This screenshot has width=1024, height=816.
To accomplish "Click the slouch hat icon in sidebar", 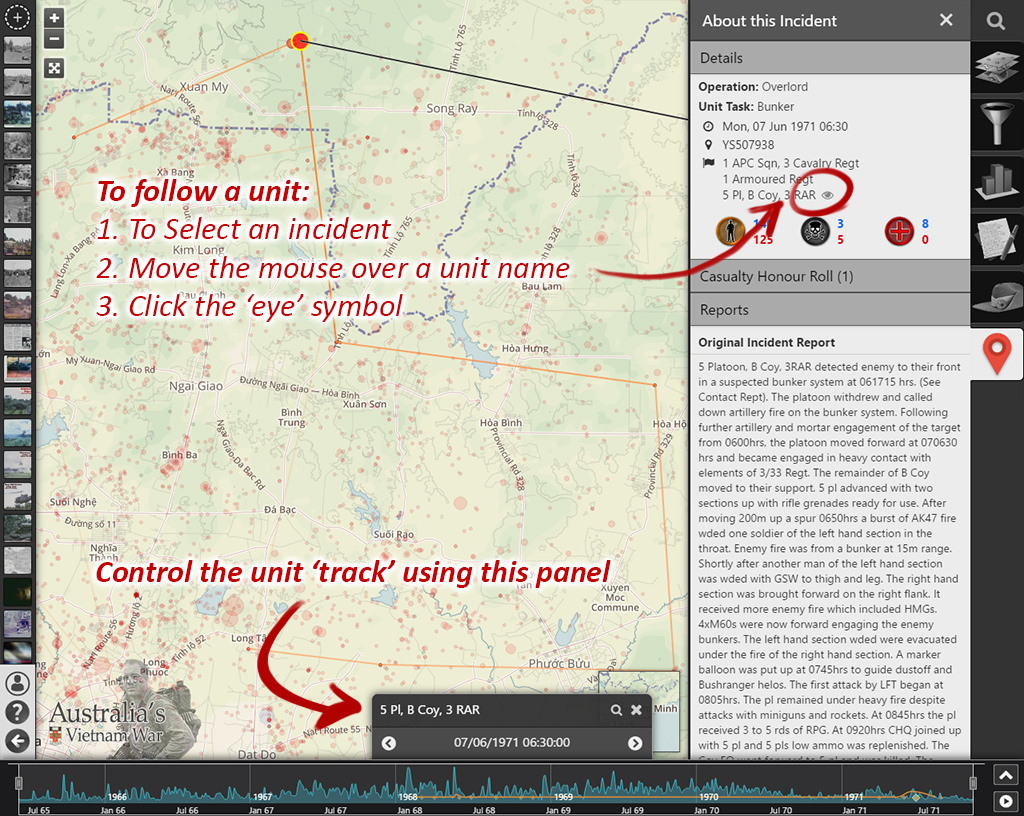I will coord(997,298).
